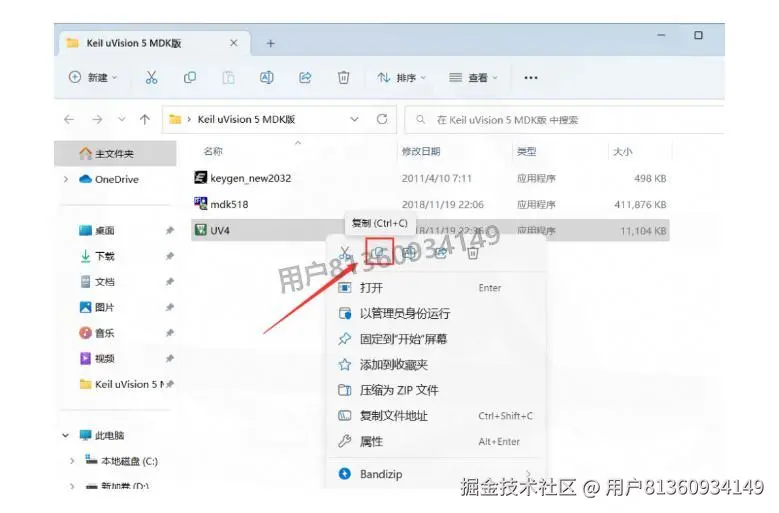Open 文档 (Documents) in the sidebar
The height and width of the screenshot is (513, 779).
coord(97,282)
